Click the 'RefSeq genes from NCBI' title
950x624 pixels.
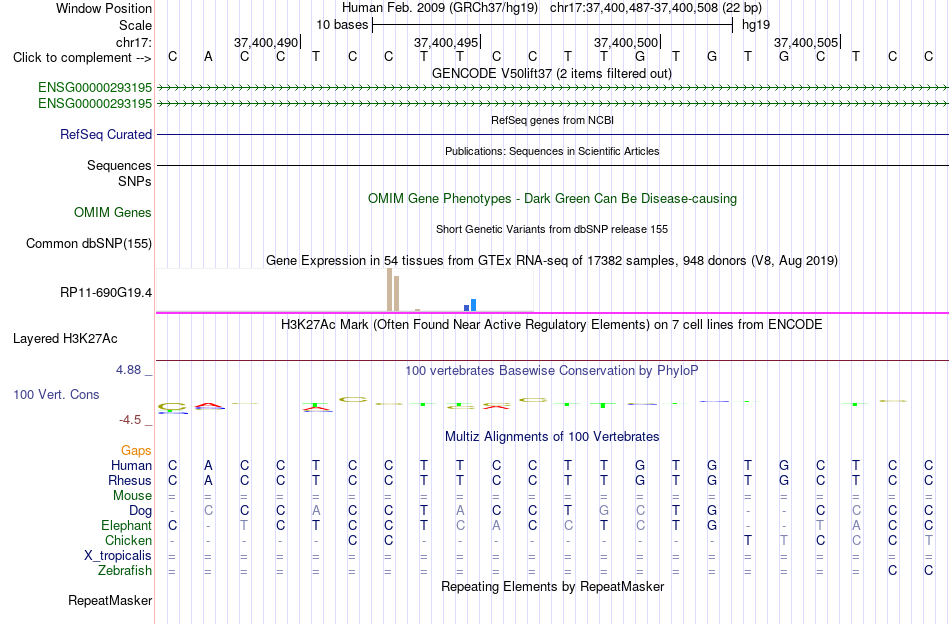pyautogui.click(x=552, y=120)
